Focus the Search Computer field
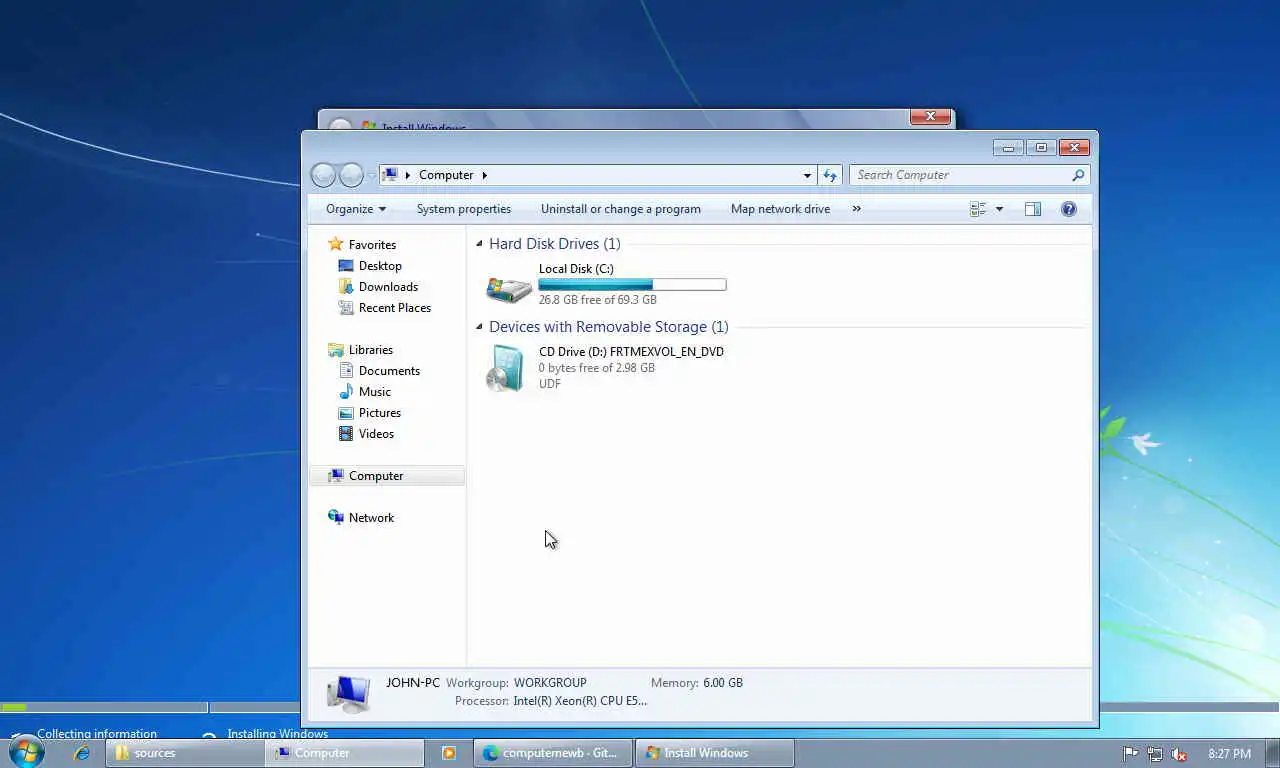Image resolution: width=1280 pixels, height=768 pixels. (960, 175)
